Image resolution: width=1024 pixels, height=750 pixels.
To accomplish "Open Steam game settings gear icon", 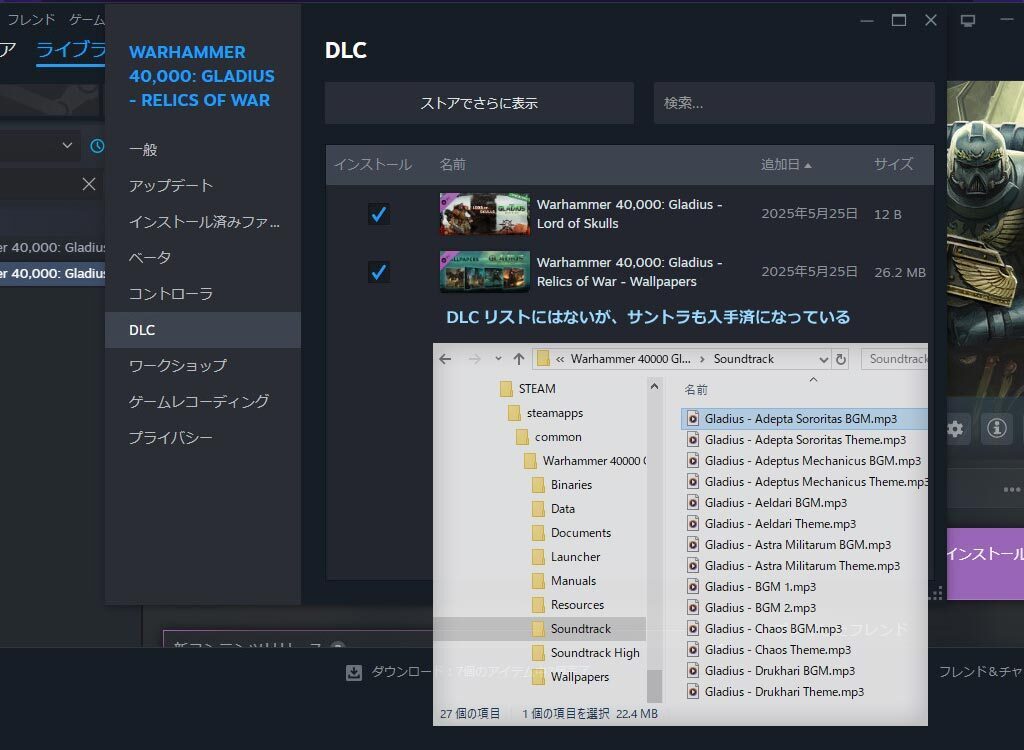I will [x=955, y=429].
